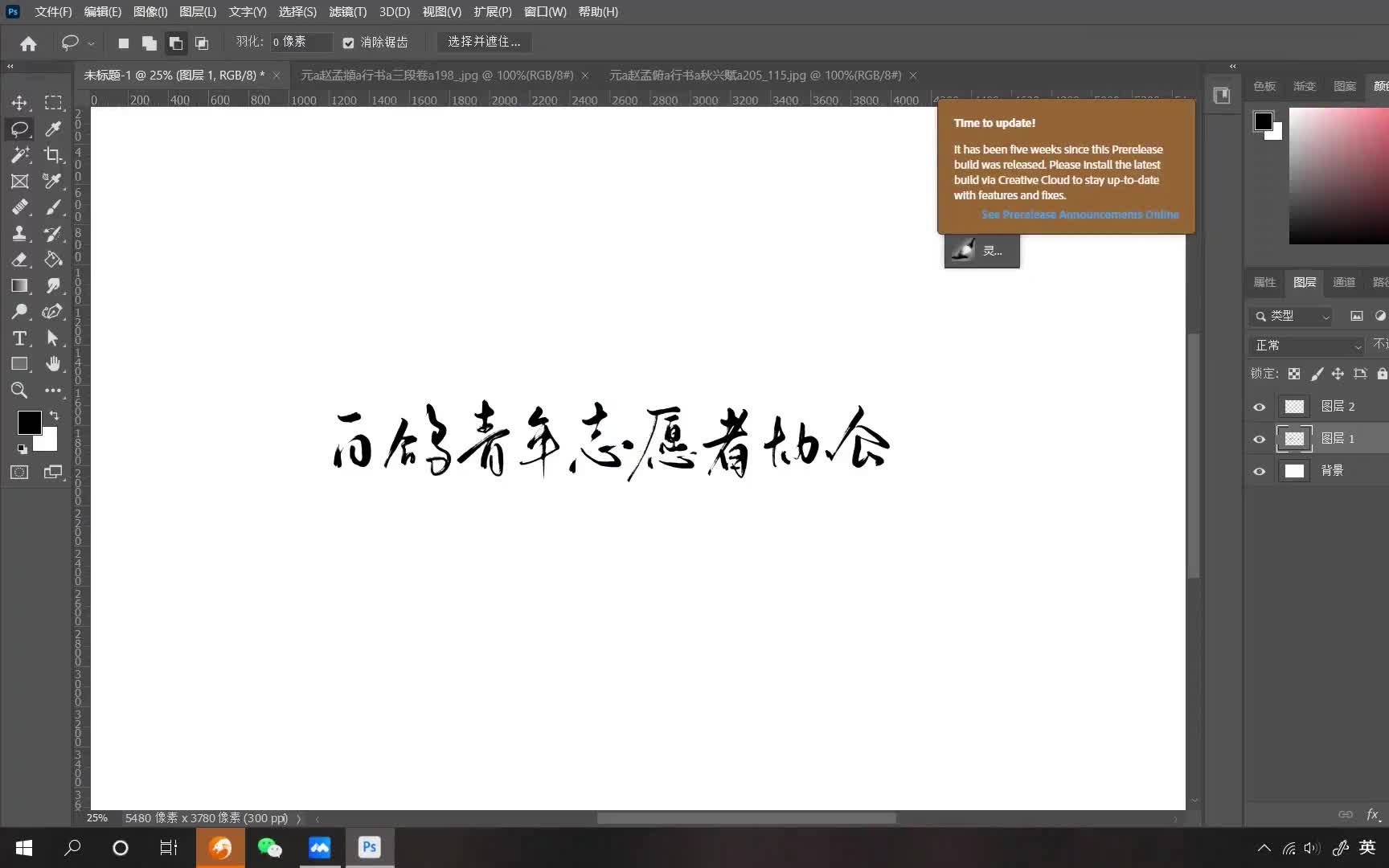
Task: Click the background color swatch in toolbox
Action: (47, 442)
